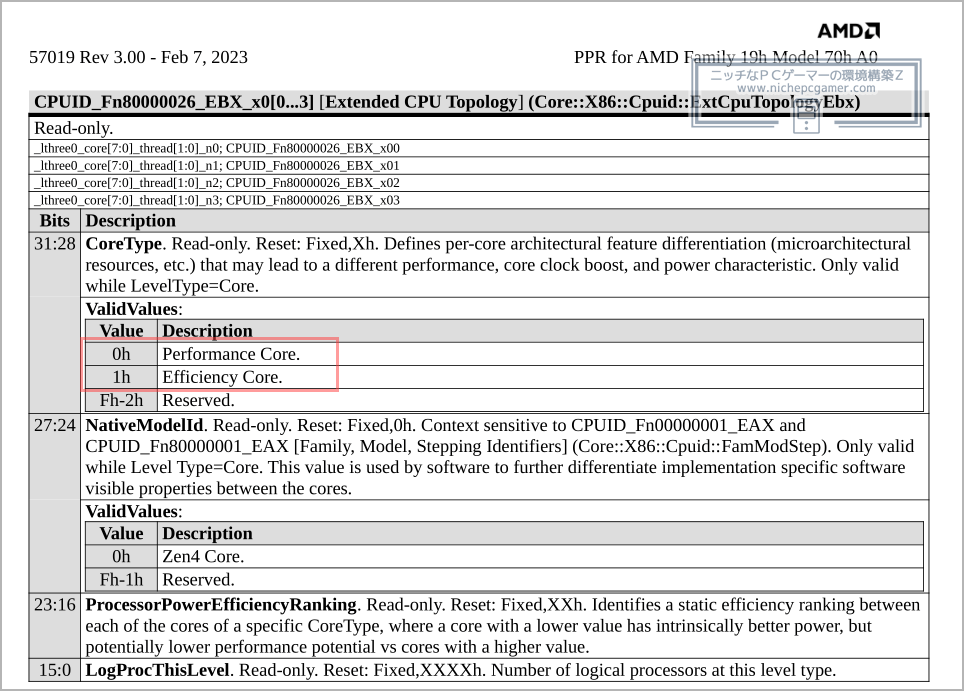Click the "1h" value cell

coord(121,377)
